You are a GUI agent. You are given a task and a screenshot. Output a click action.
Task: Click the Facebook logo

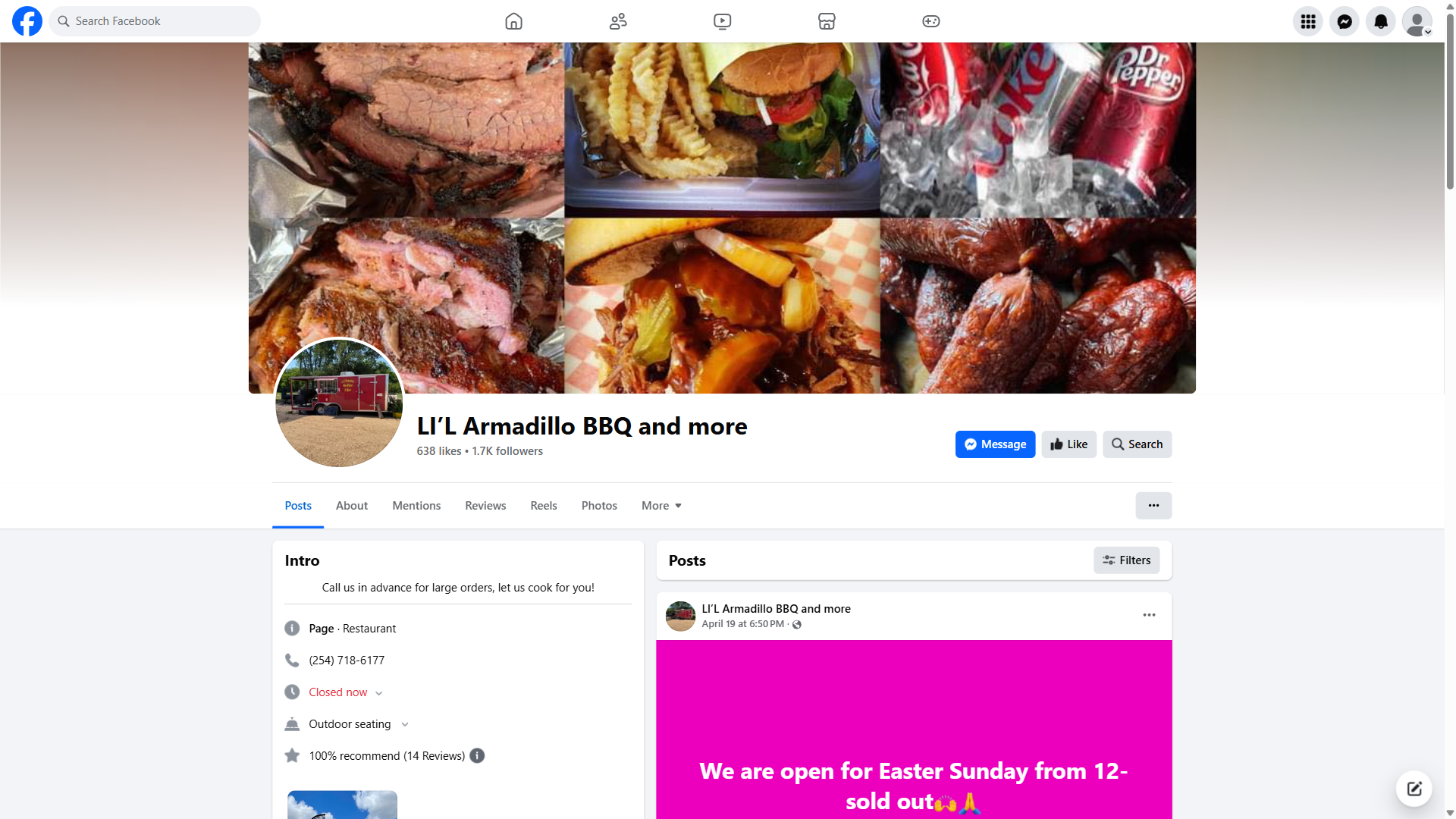coord(27,21)
